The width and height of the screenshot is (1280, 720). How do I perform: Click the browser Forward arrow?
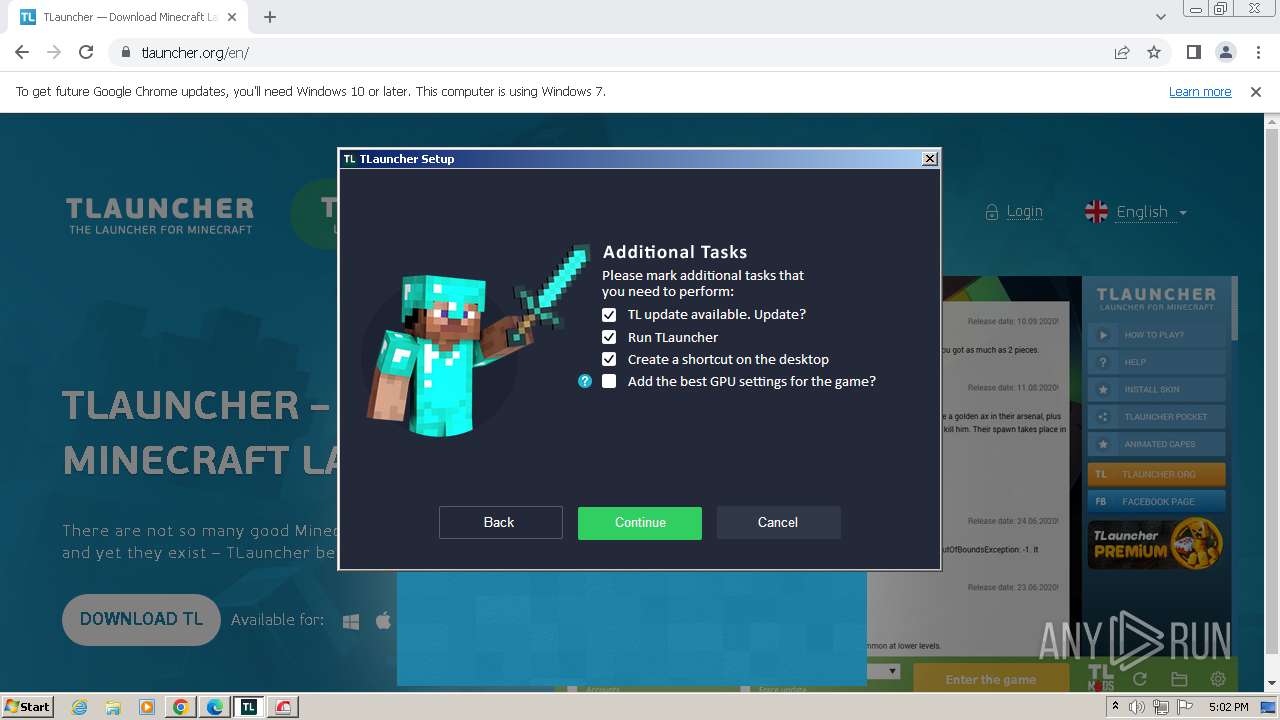(x=54, y=52)
